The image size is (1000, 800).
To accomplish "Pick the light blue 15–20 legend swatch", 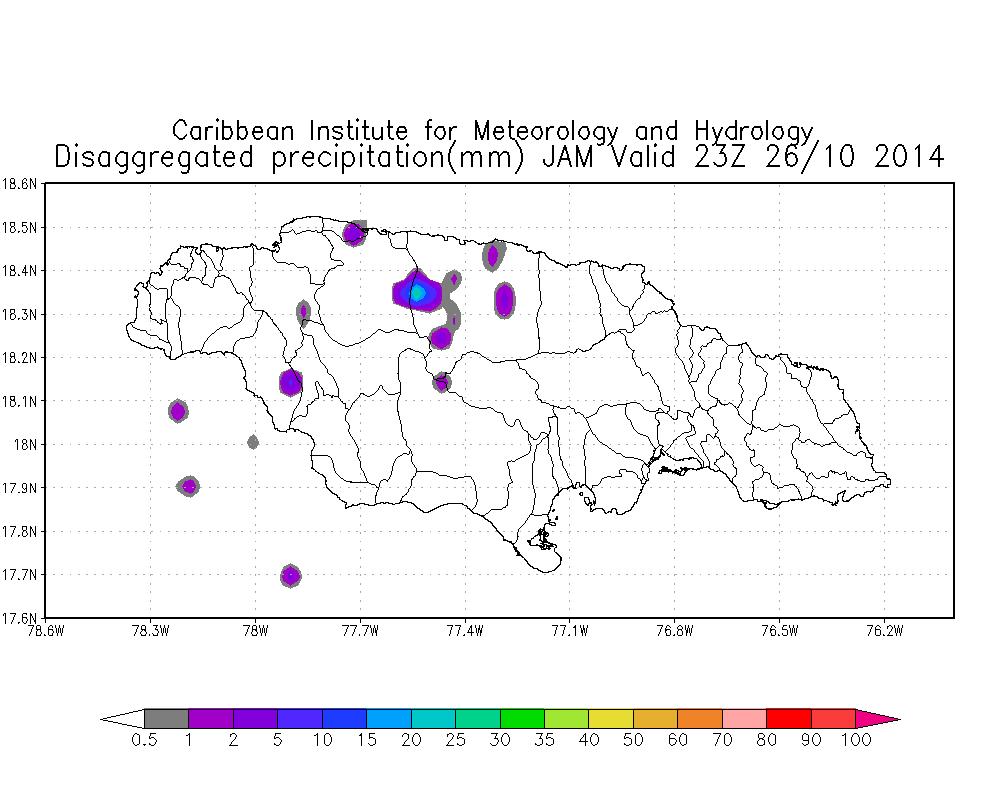I will (389, 718).
